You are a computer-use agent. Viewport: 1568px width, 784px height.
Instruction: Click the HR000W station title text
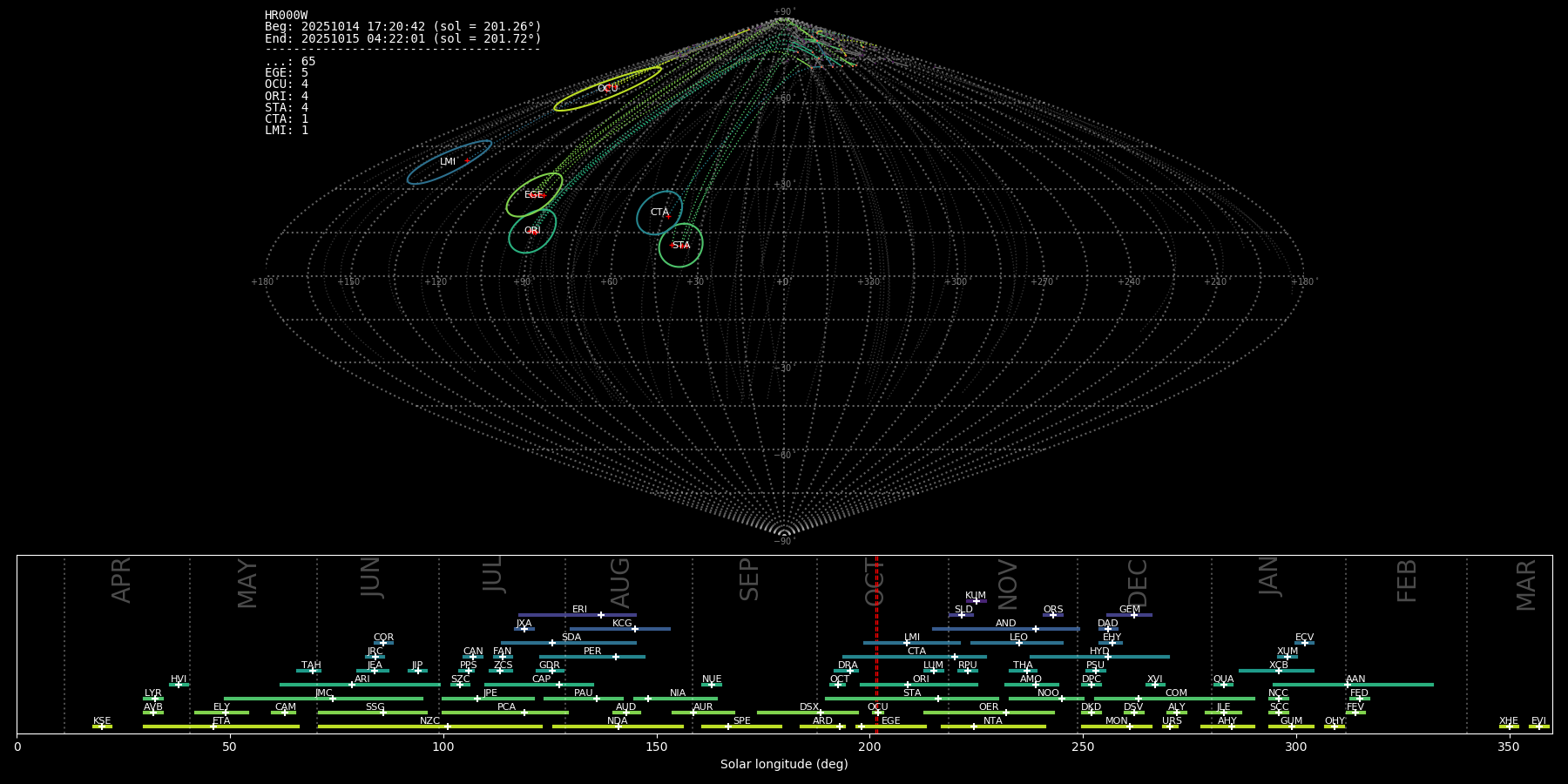pyautogui.click(x=286, y=16)
